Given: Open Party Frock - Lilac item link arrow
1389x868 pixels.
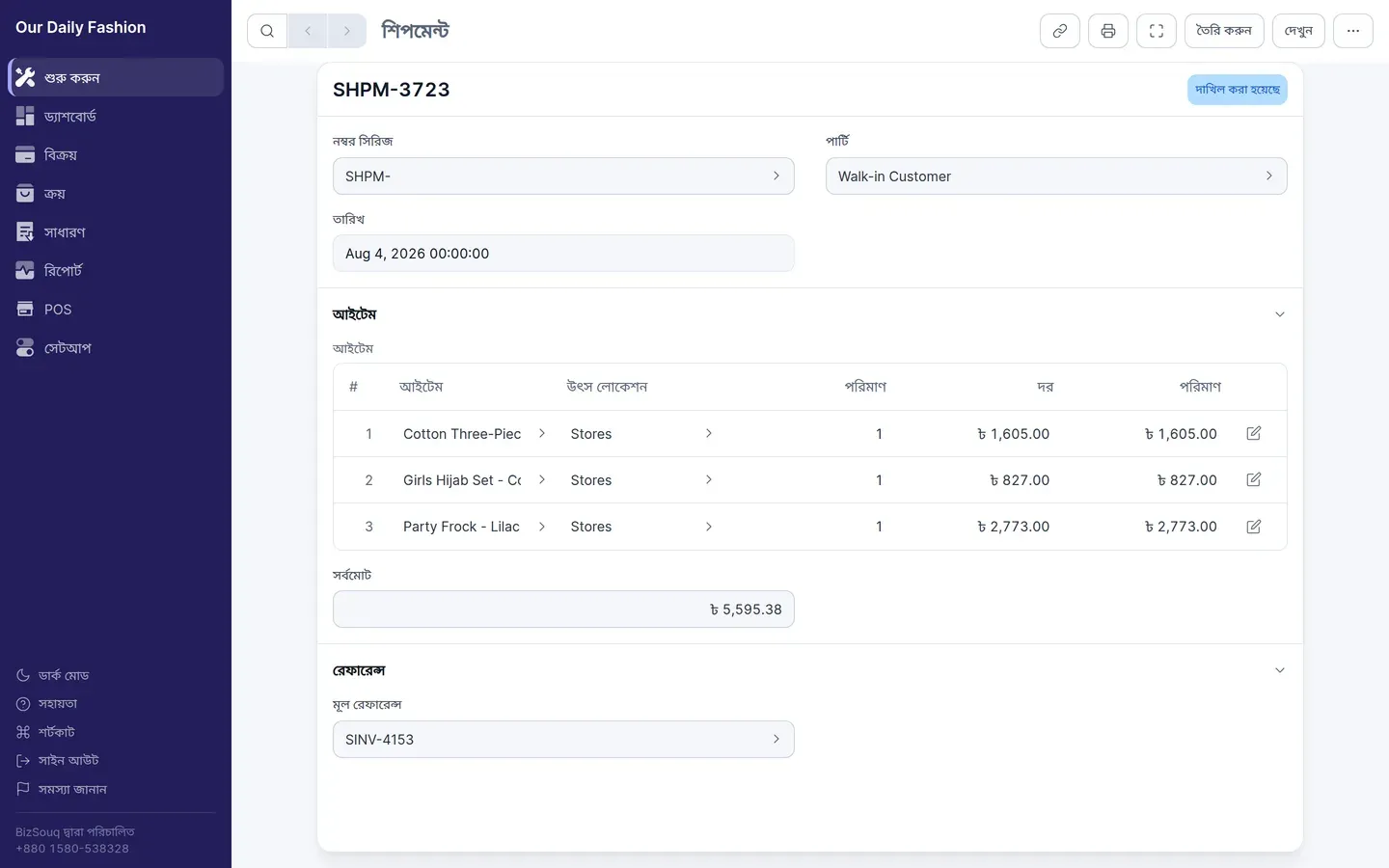Looking at the screenshot, I should [x=542, y=527].
